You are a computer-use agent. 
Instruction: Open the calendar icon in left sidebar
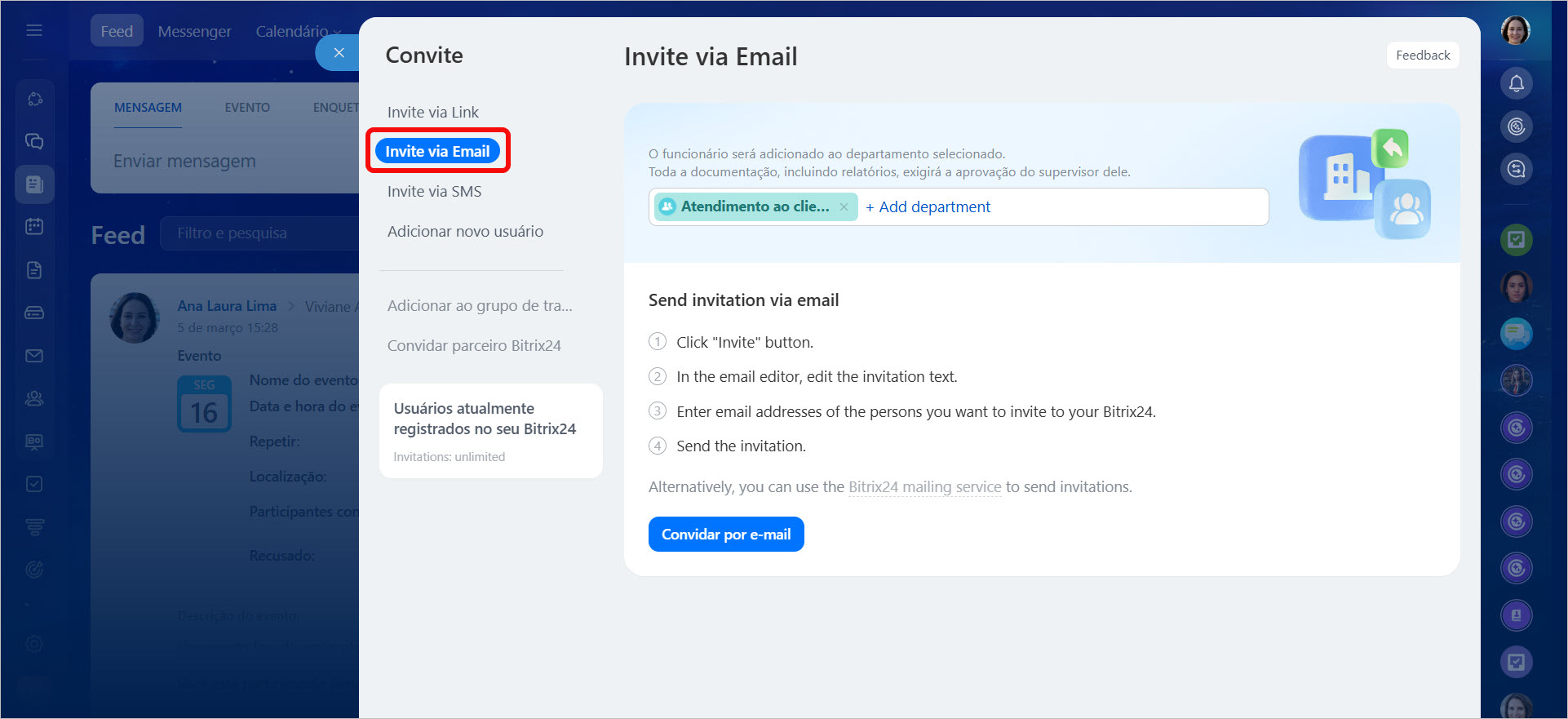(x=34, y=227)
